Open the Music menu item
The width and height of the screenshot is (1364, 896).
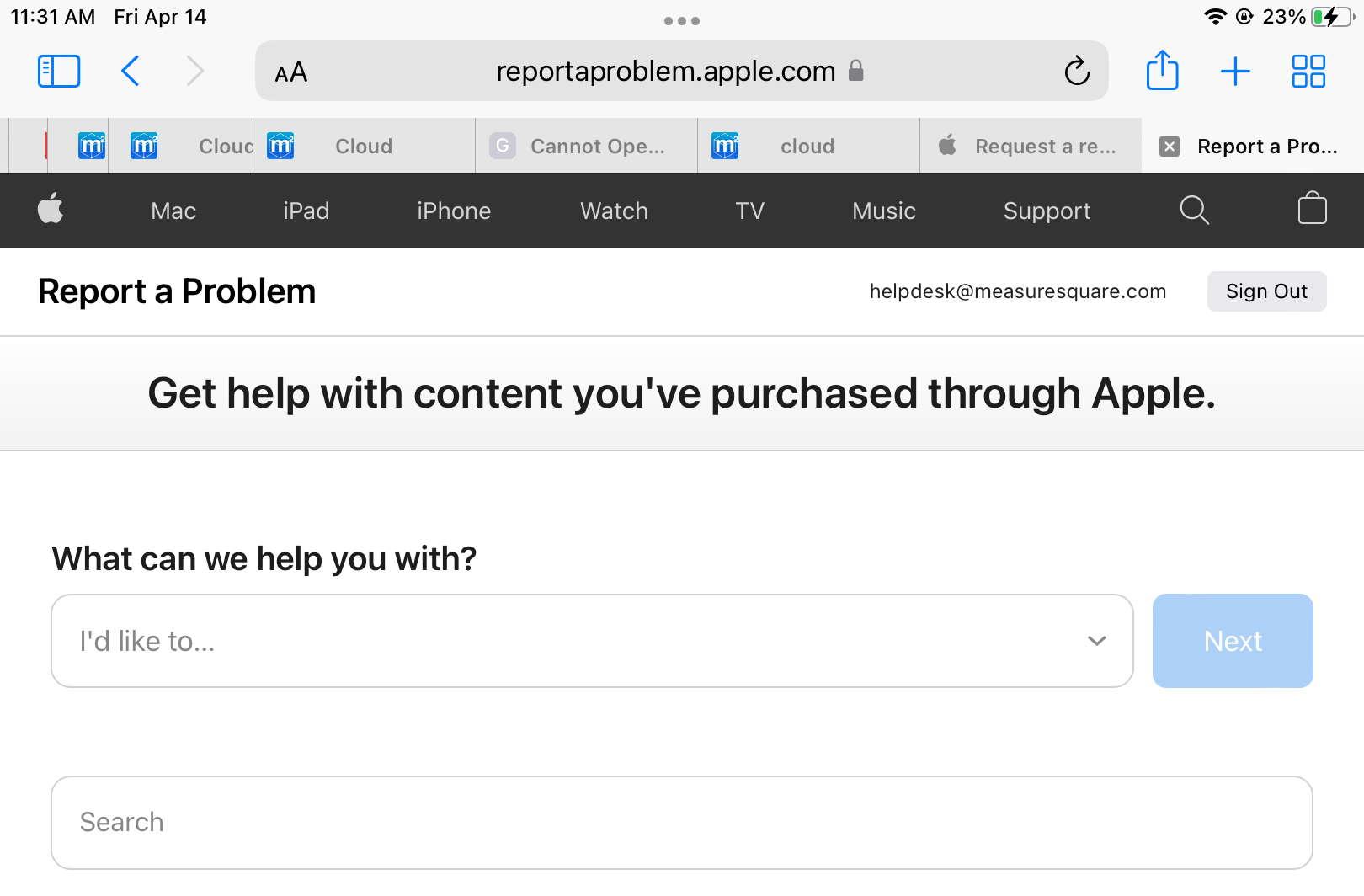click(884, 211)
